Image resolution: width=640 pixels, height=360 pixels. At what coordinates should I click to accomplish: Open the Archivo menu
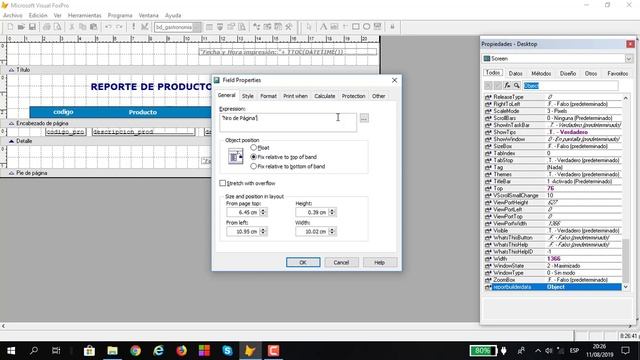click(x=13, y=15)
